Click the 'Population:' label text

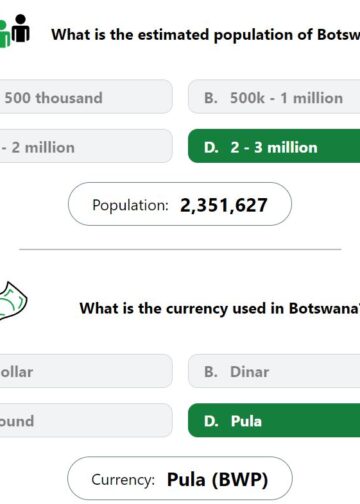130,205
